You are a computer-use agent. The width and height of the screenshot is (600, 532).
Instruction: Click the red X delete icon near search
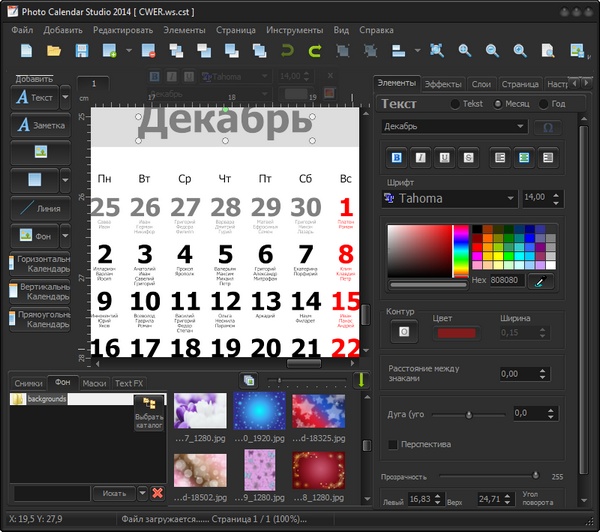pos(157,493)
